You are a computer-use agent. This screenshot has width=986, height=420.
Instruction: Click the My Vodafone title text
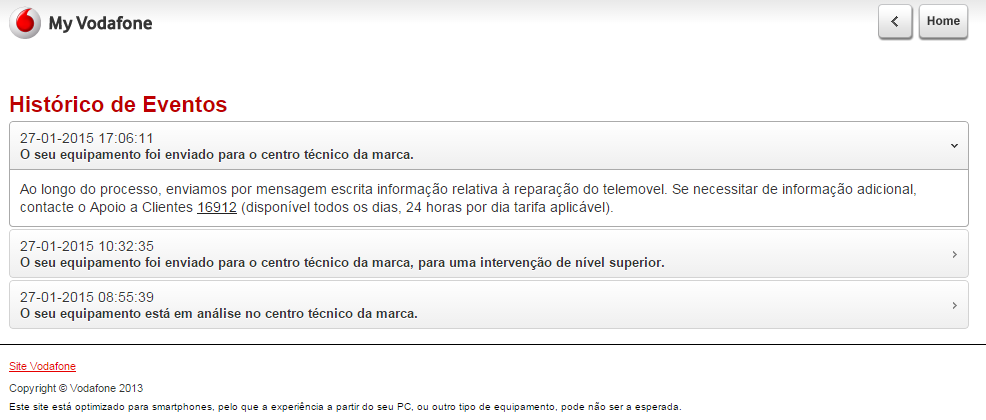coord(100,23)
